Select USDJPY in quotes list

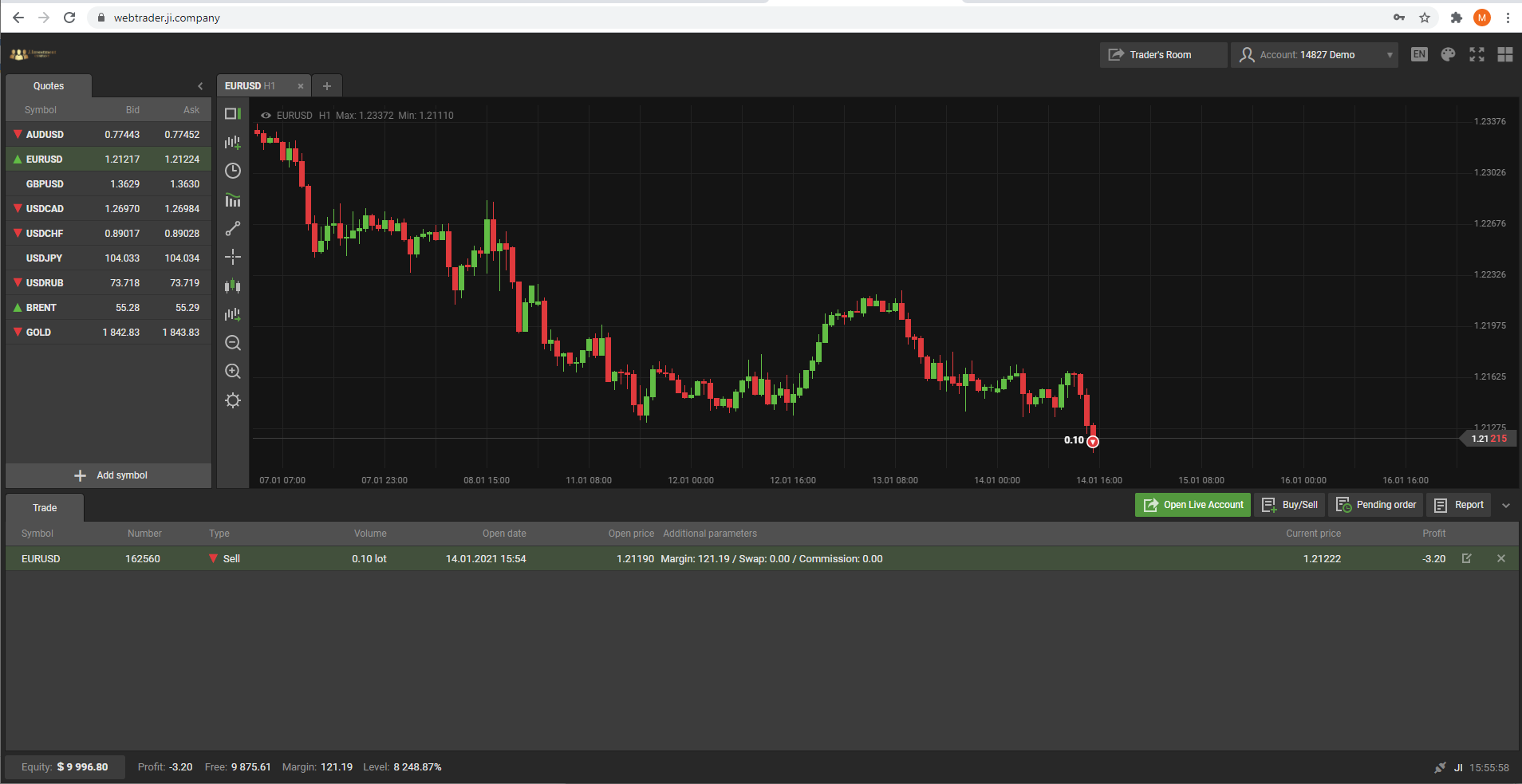tap(108, 258)
